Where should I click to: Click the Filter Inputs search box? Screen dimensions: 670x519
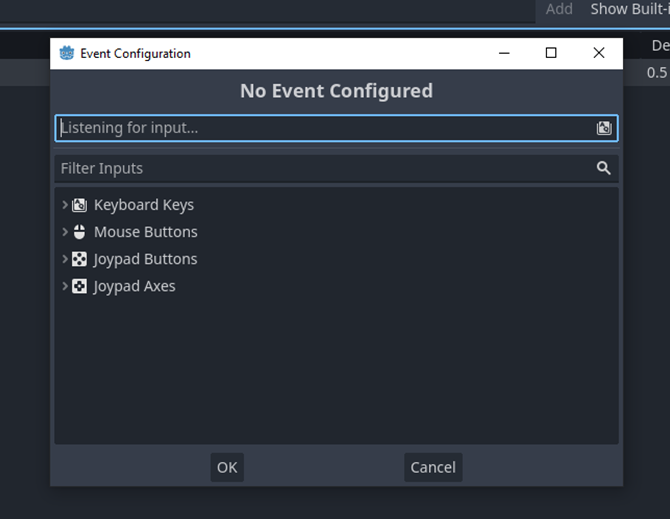[320, 168]
